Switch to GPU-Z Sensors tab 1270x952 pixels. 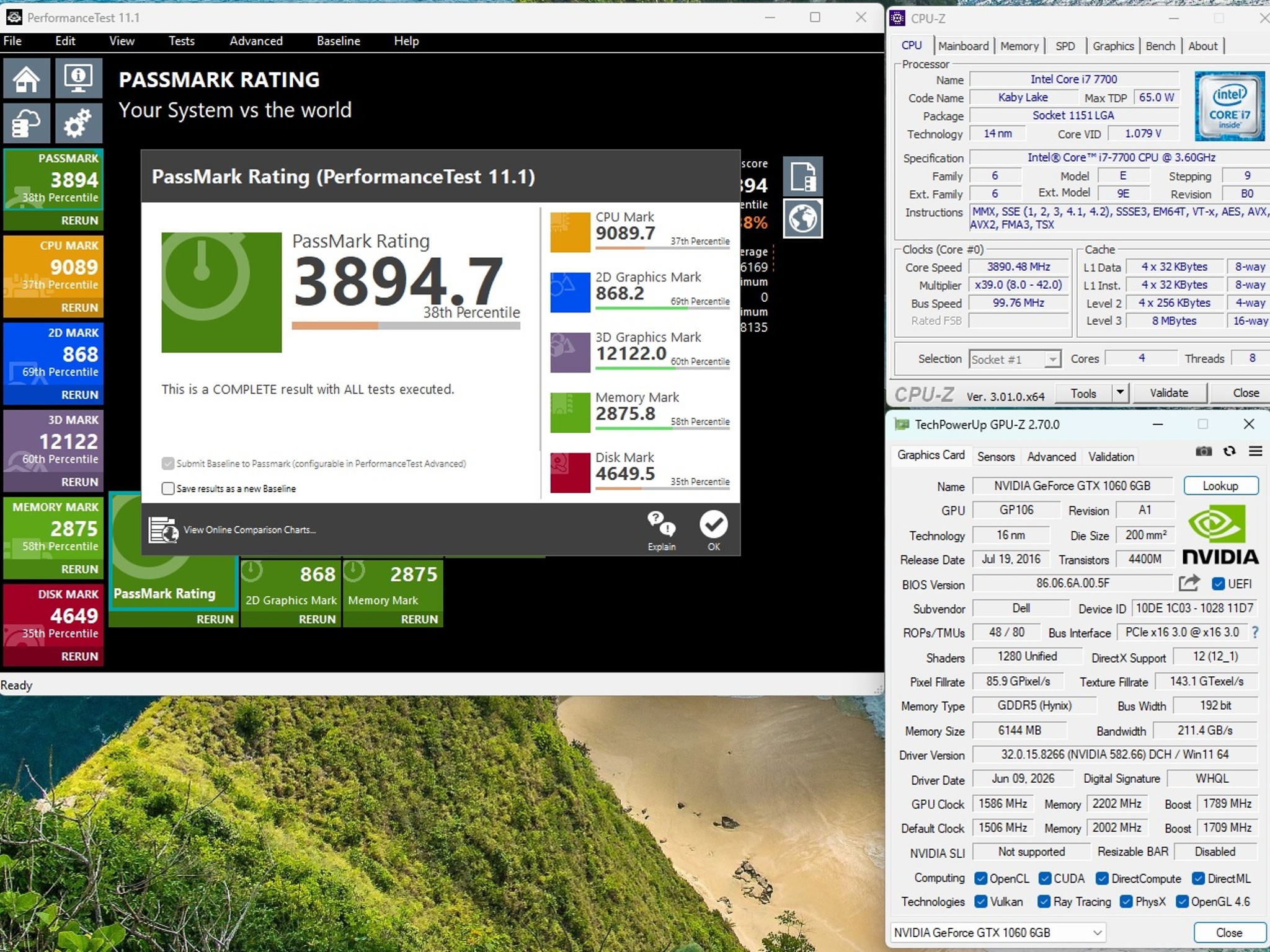coord(996,457)
